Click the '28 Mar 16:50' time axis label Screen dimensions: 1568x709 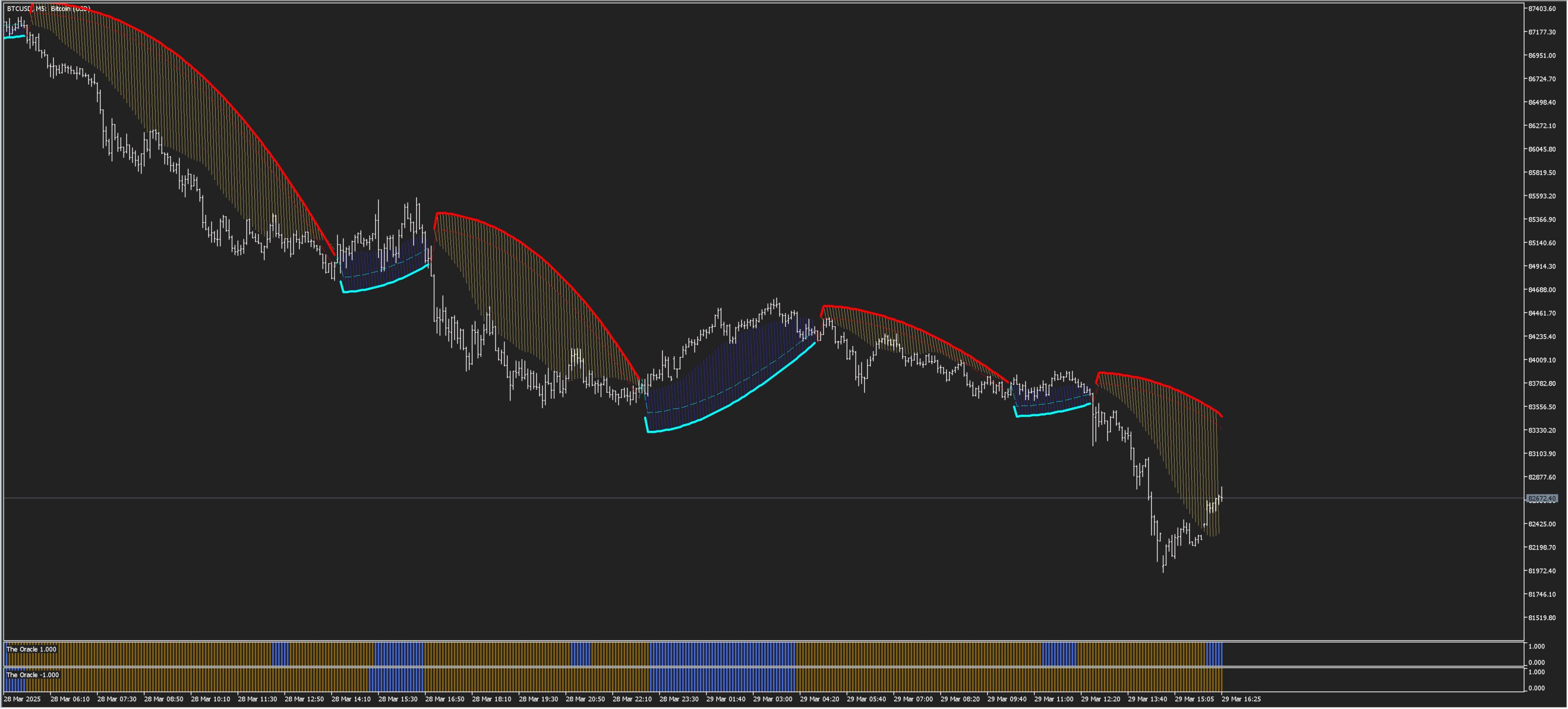pyautogui.click(x=445, y=699)
